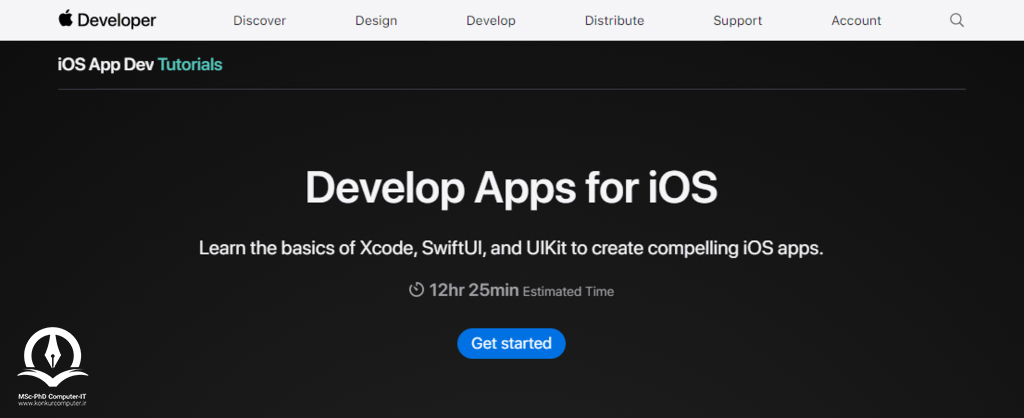
Task: Open the Account menu
Action: point(856,20)
